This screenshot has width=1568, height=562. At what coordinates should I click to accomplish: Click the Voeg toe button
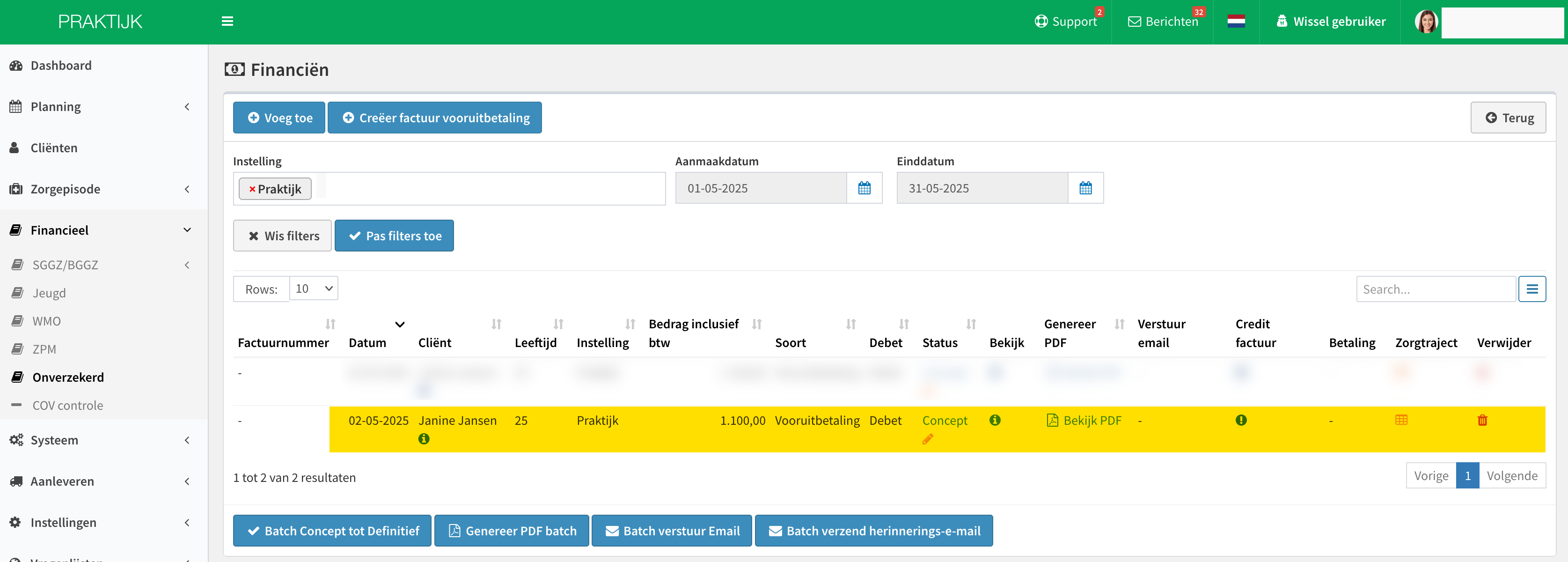click(x=279, y=118)
